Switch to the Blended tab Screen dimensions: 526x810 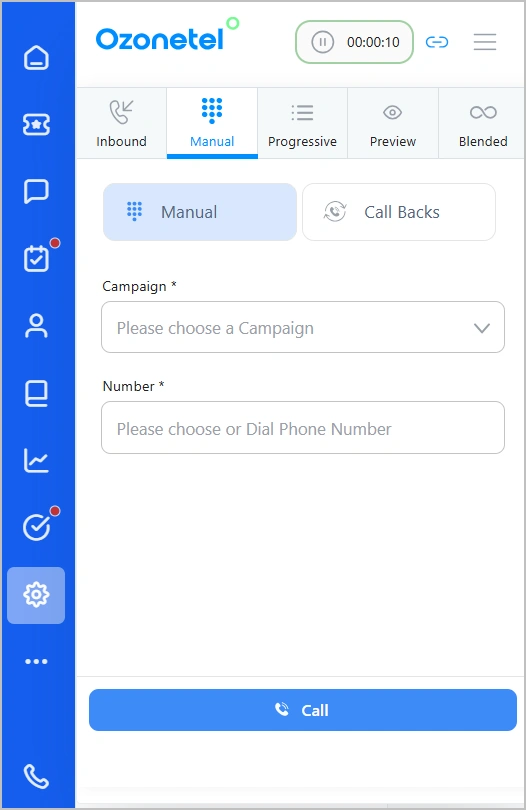pos(483,123)
